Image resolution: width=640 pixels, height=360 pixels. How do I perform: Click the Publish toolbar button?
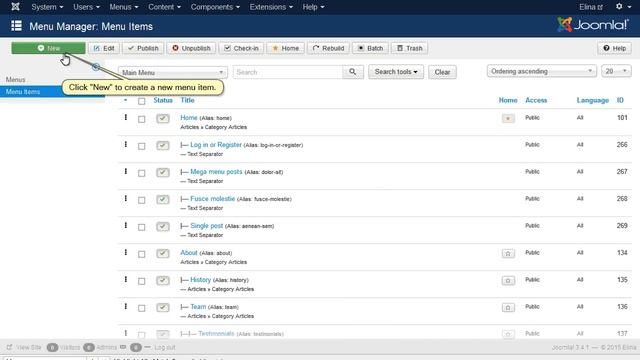[143, 48]
